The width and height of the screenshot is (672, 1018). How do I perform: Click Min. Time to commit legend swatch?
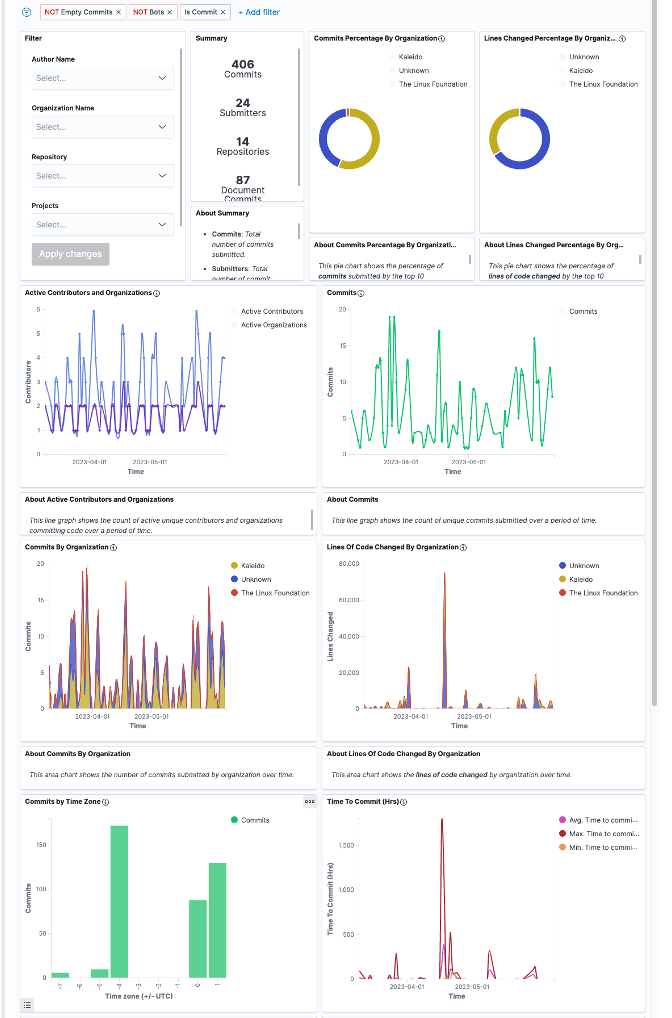pos(562,848)
